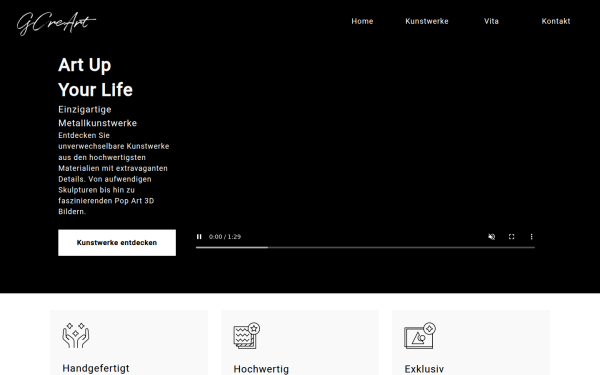
Task: Open the video's three-dot options menu
Action: tap(531, 237)
